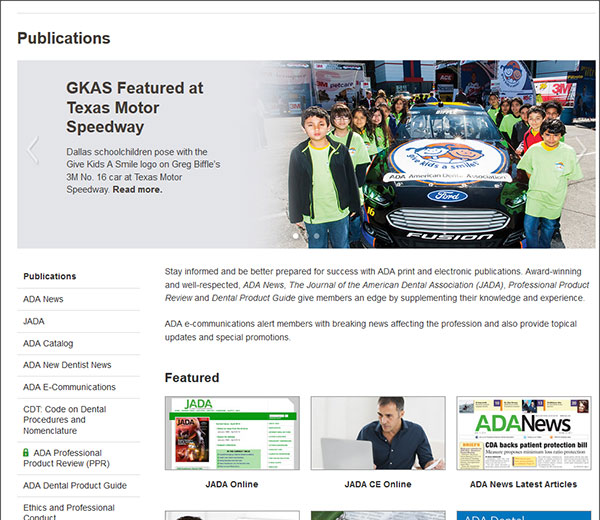Open JADA Online caption link
This screenshot has height=520, width=600.
point(232,484)
